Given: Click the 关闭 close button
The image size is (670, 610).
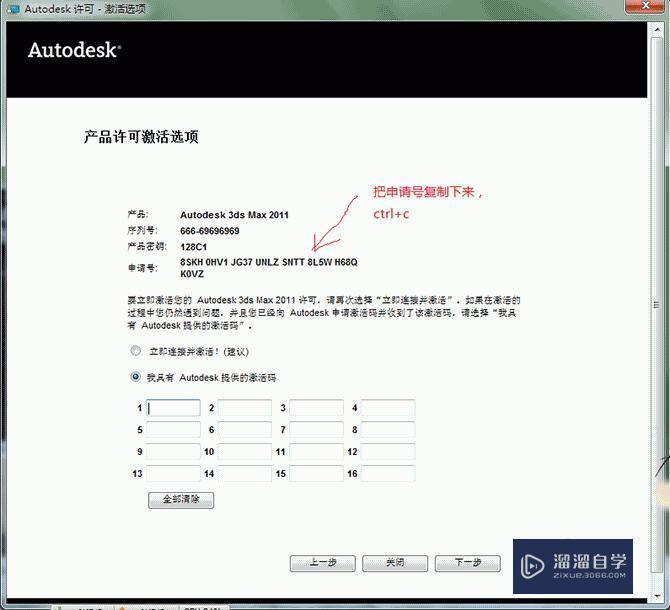Looking at the screenshot, I should point(395,563).
